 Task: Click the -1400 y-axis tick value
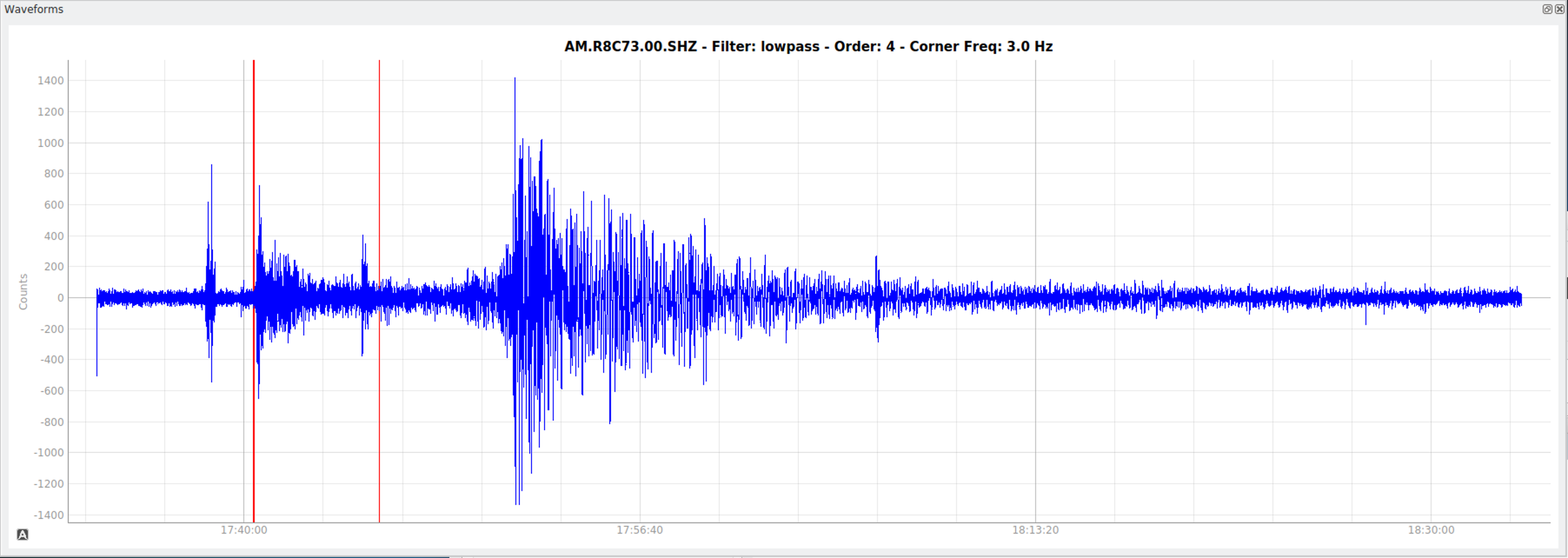tap(49, 515)
